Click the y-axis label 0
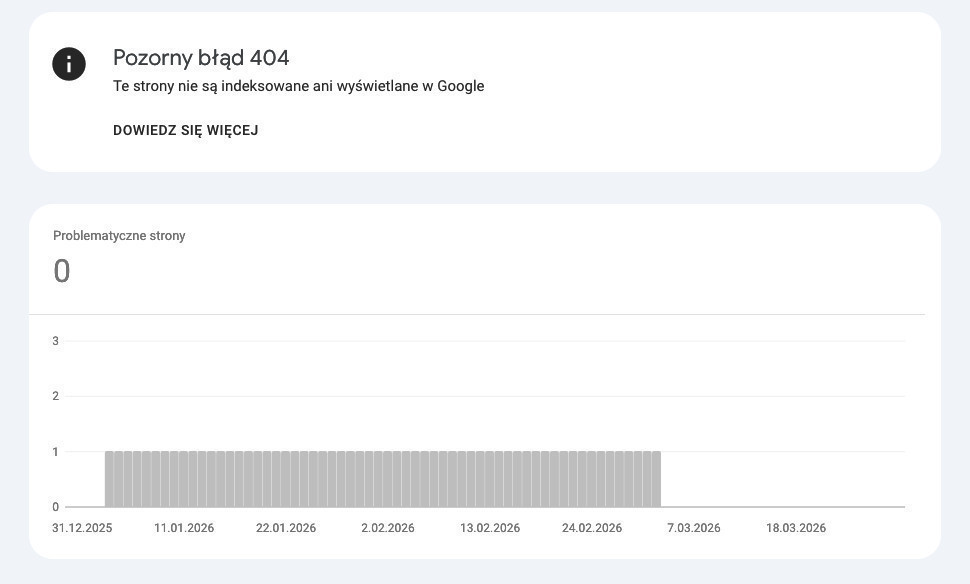 [56, 507]
